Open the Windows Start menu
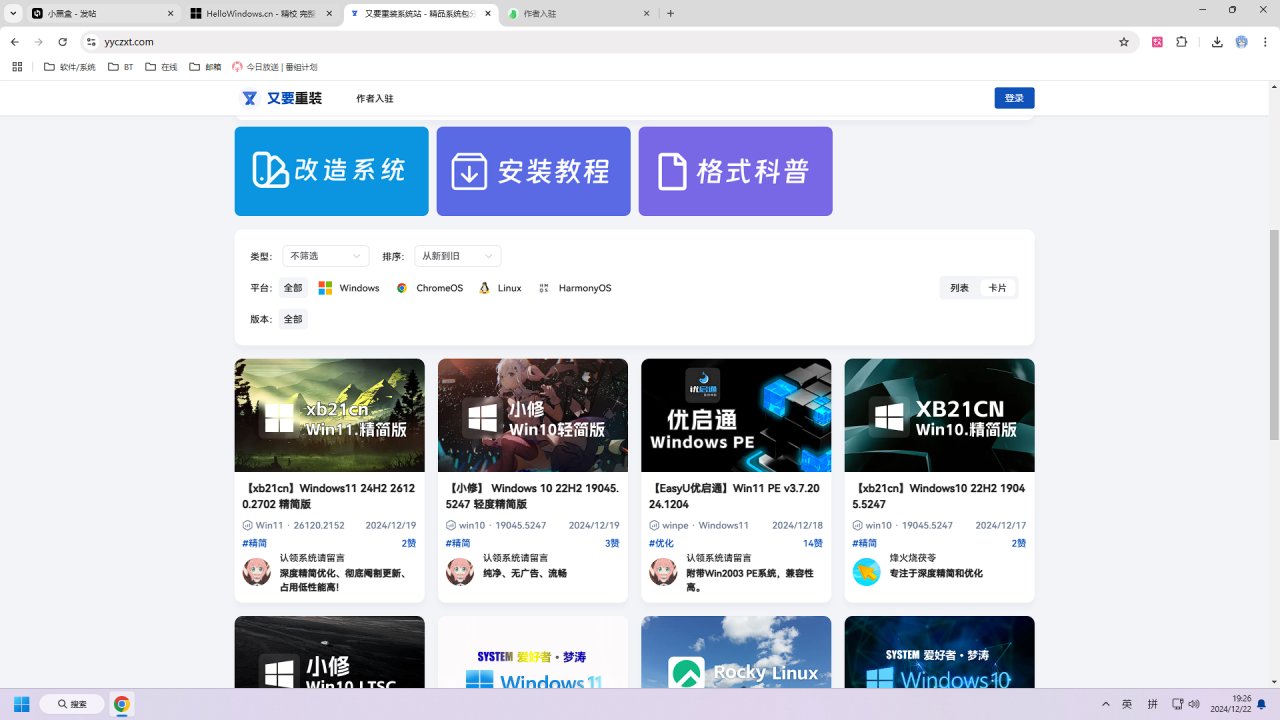The height and width of the screenshot is (720, 1280). 21,704
